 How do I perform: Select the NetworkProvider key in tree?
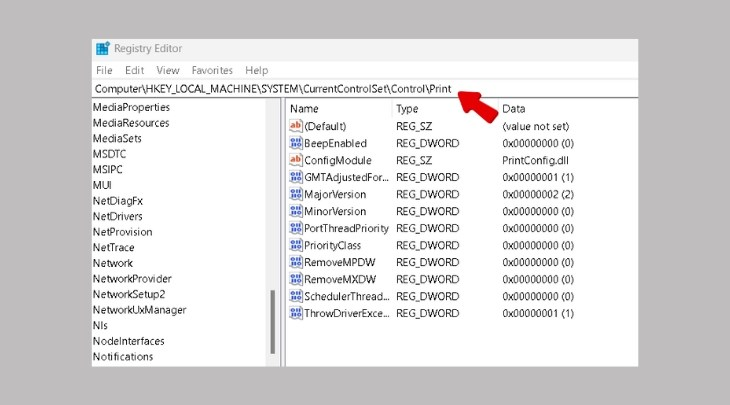point(132,279)
